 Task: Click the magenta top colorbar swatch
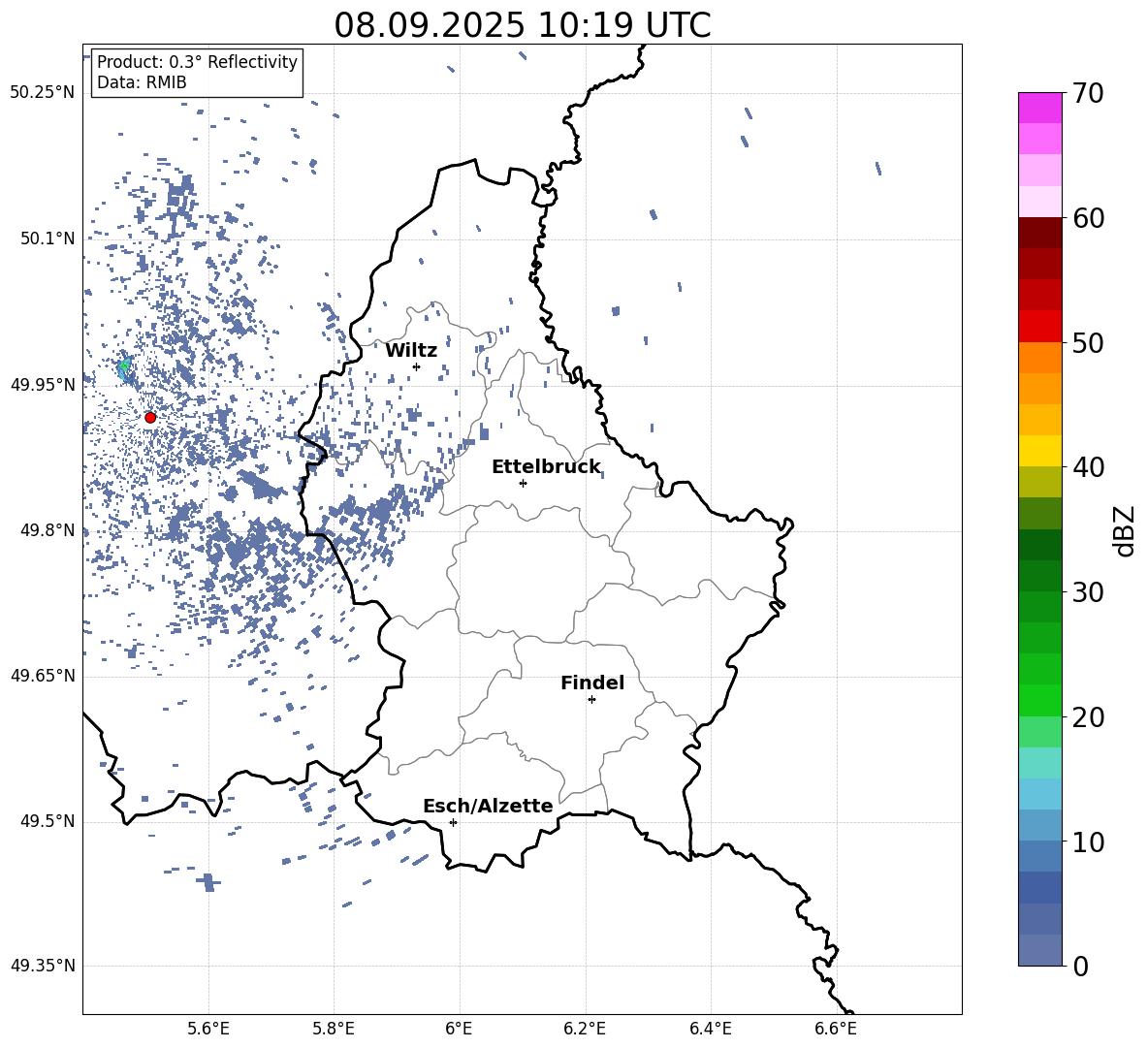coord(1039,108)
